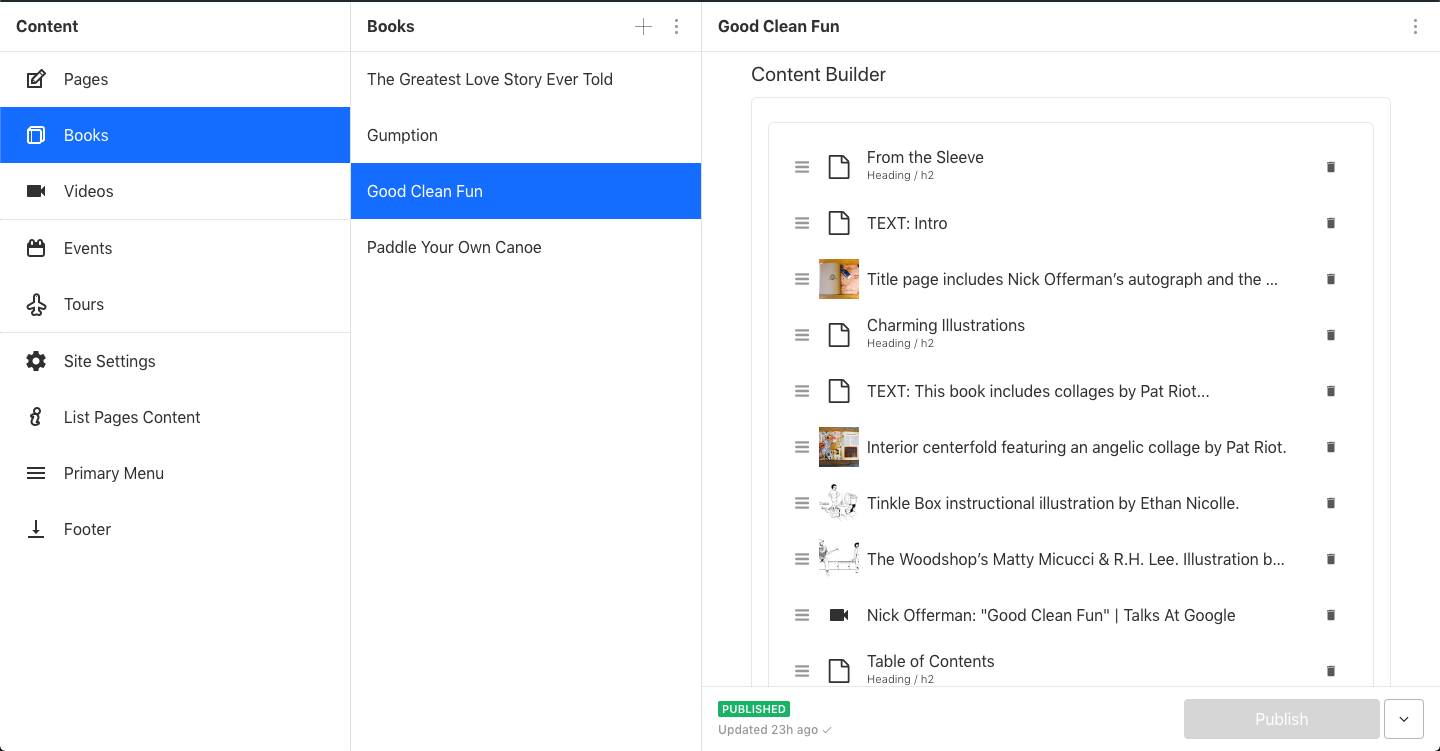Viewport: 1440px width, 751px height.
Task: Delete the 'TEXT: Intro' block via trash icon
Action: point(1330,223)
